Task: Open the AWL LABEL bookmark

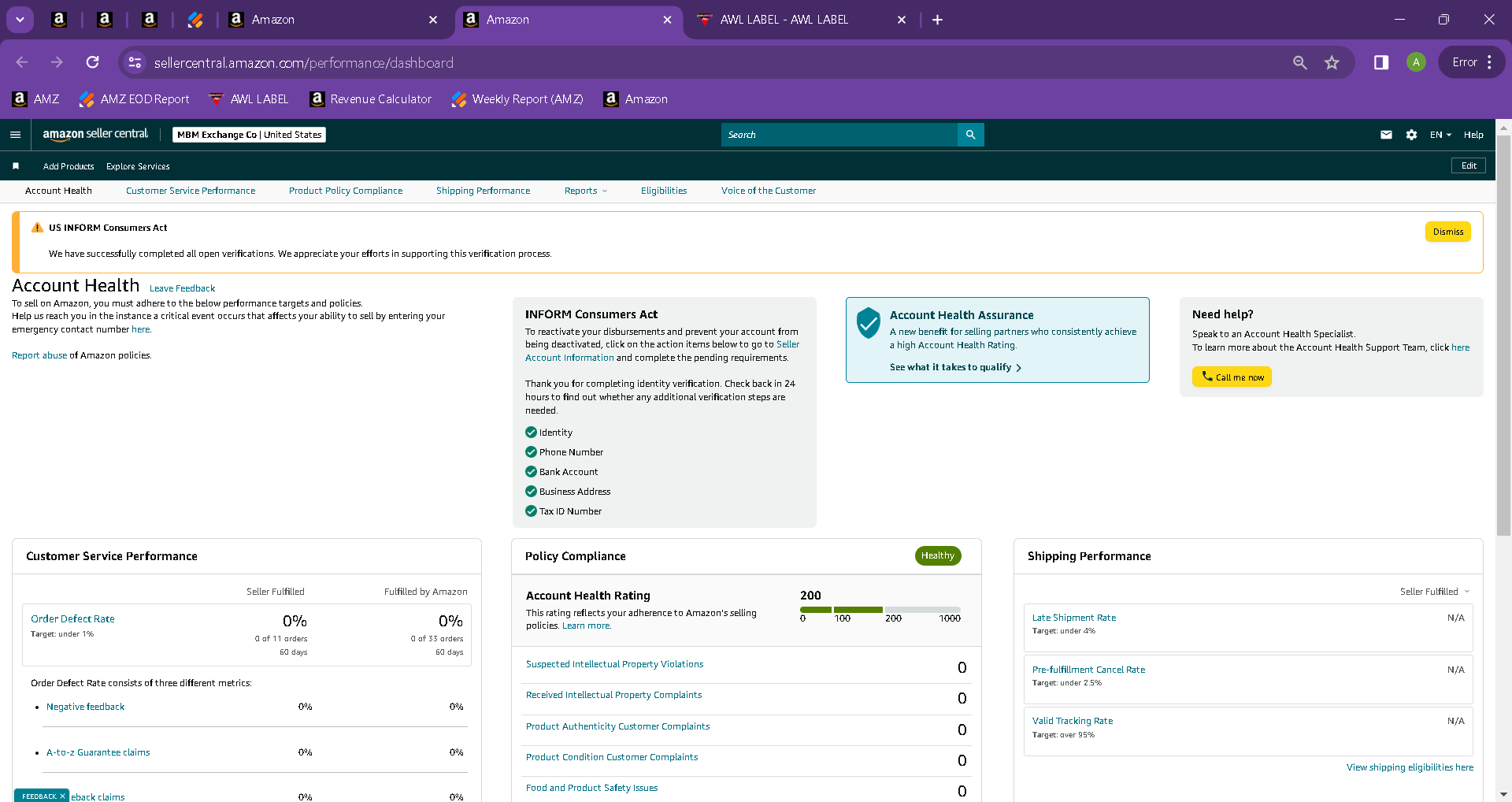Action: [x=249, y=99]
